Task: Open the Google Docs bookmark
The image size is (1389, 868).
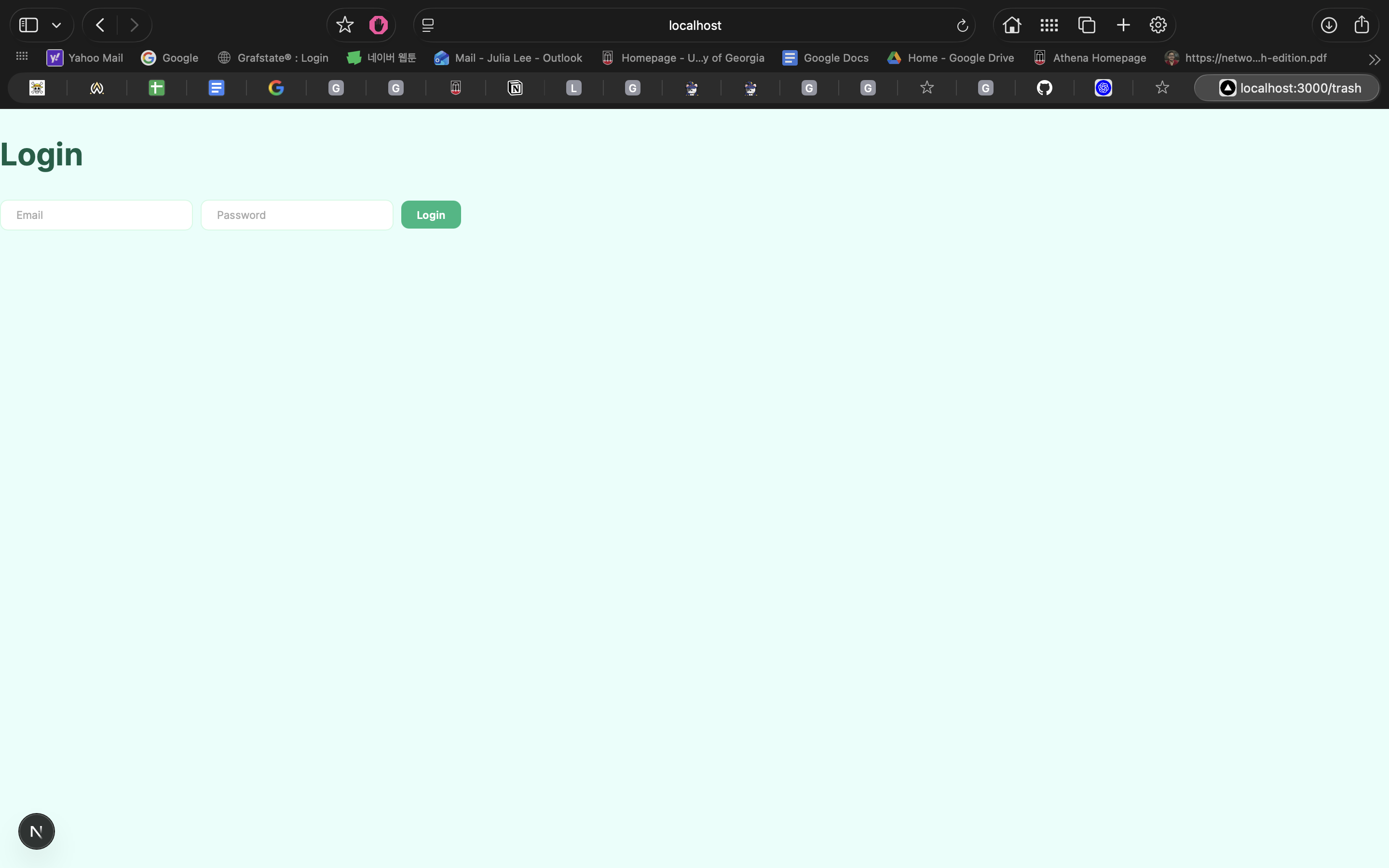Action: pos(825,58)
